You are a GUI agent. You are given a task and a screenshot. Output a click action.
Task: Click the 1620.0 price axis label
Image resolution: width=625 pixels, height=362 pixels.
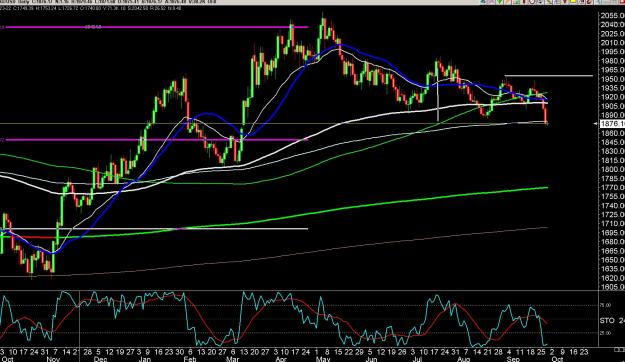[x=613, y=278]
